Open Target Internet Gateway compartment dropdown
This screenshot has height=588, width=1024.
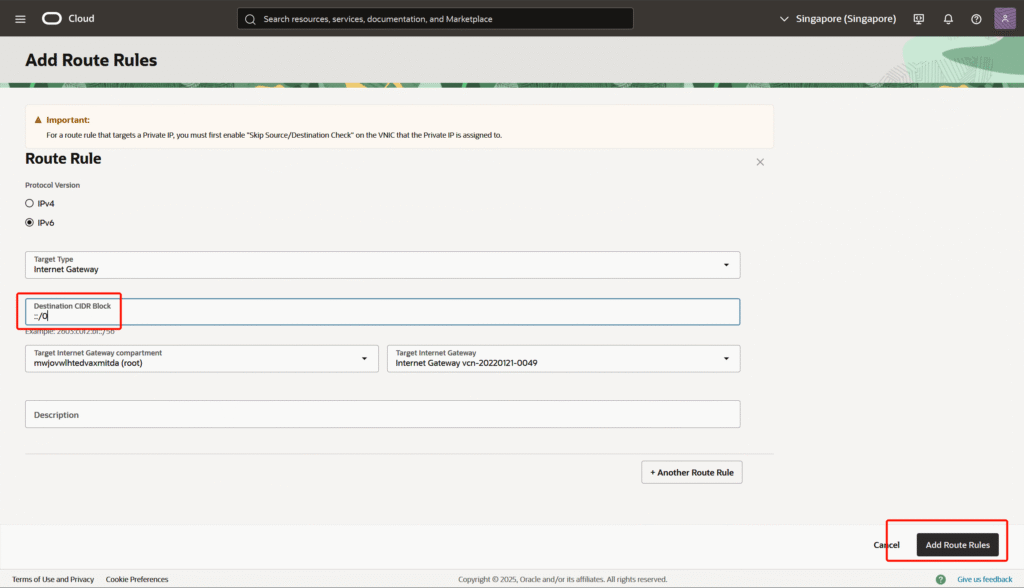[x=202, y=358]
